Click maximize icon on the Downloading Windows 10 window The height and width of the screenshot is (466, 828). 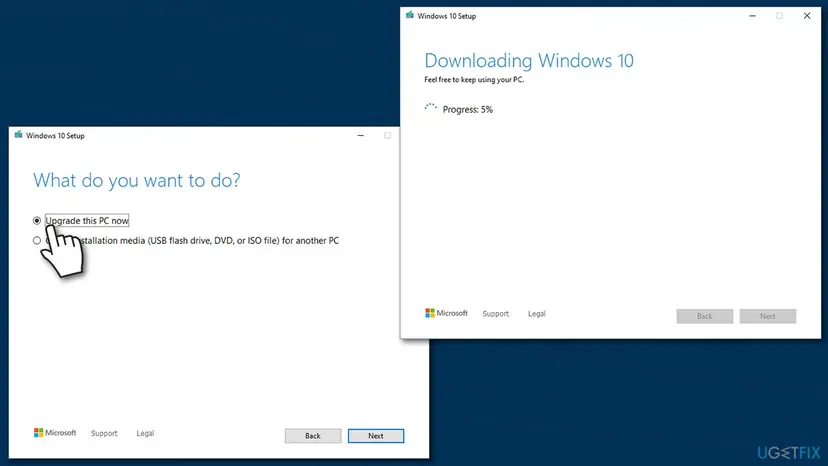point(779,16)
